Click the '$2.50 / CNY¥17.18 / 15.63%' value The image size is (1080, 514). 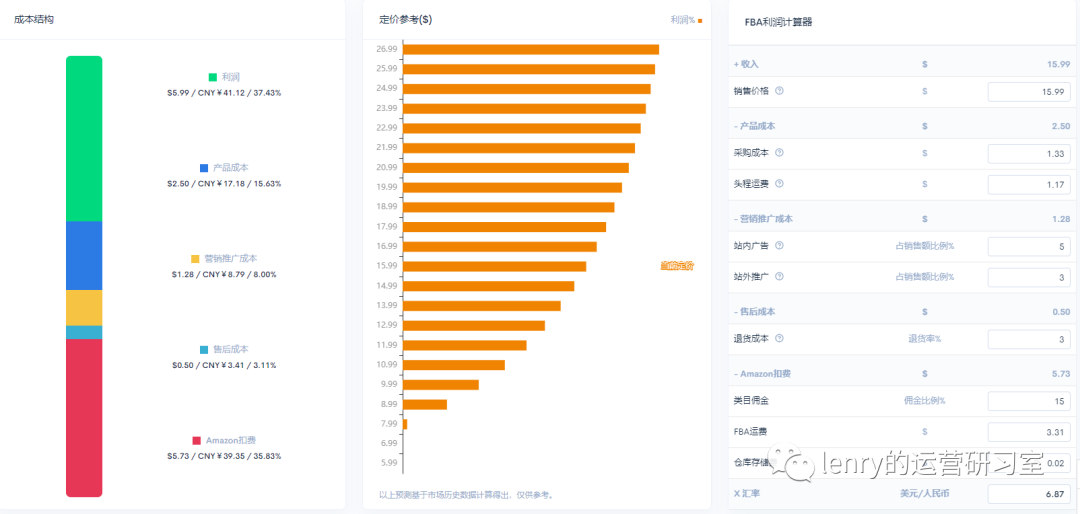tap(224, 184)
